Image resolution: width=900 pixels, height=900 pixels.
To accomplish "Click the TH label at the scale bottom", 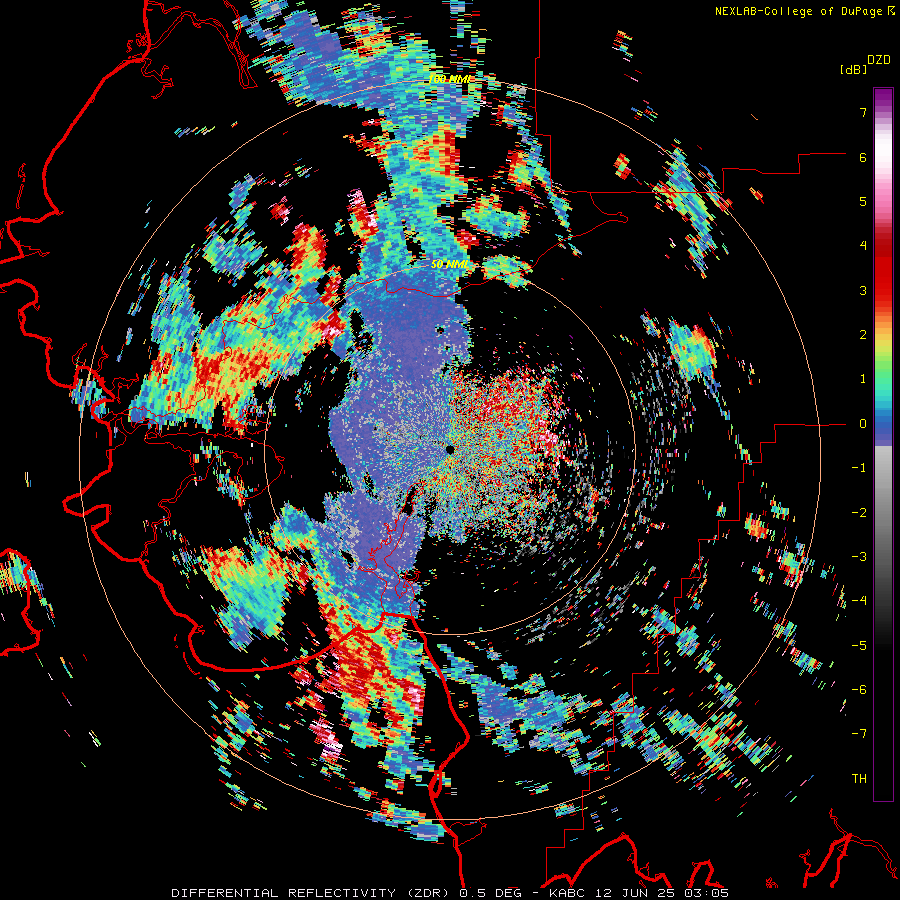I will [859, 779].
